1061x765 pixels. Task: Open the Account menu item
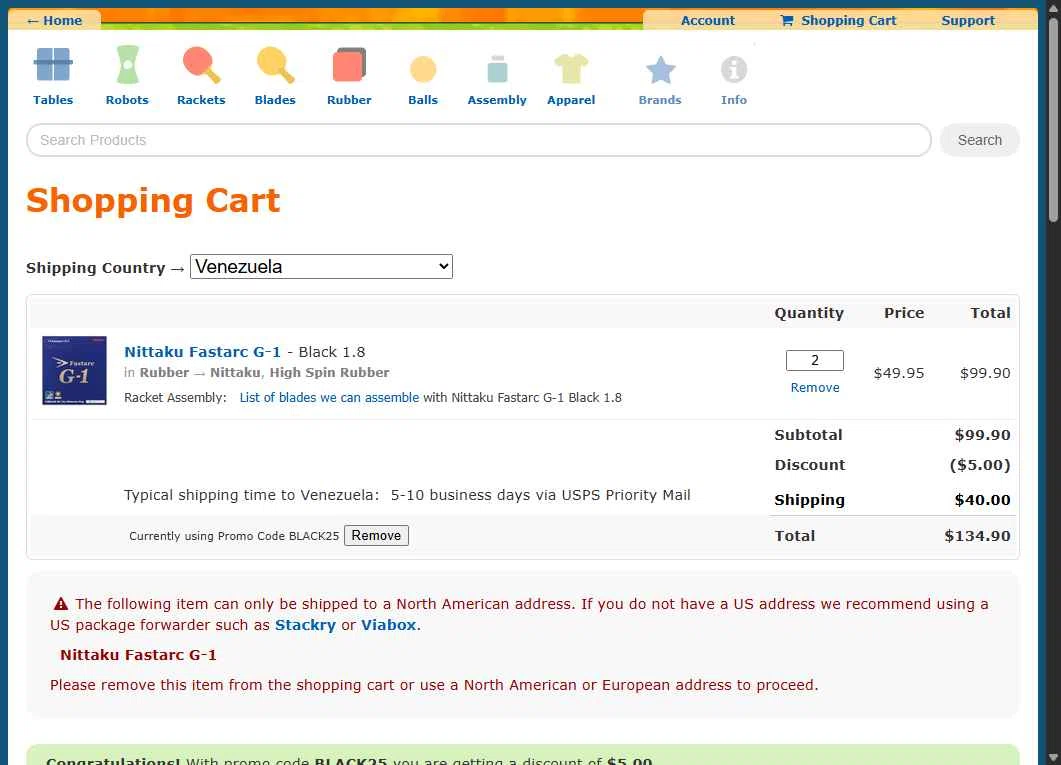707,21
